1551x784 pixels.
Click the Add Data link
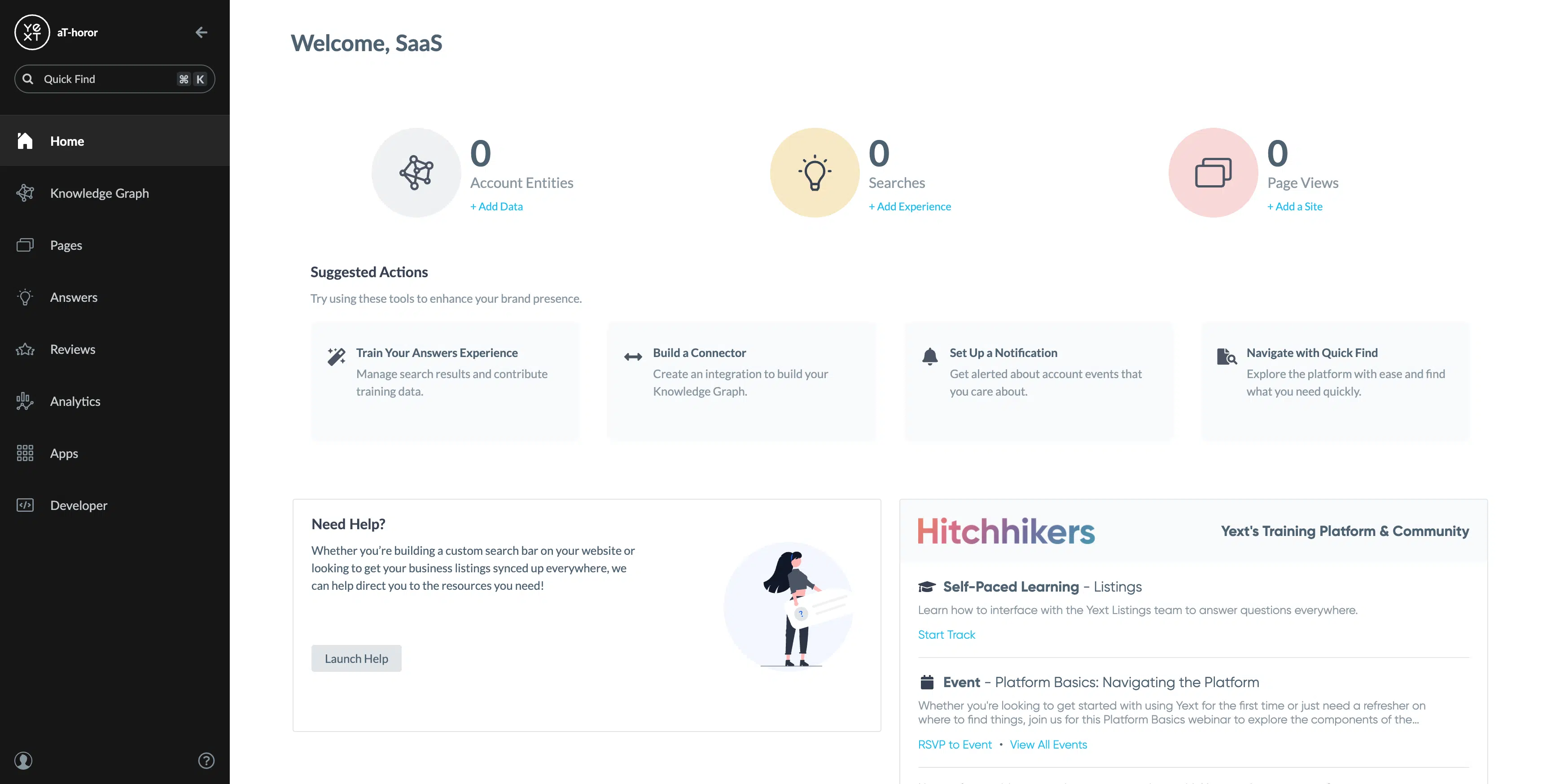(497, 206)
